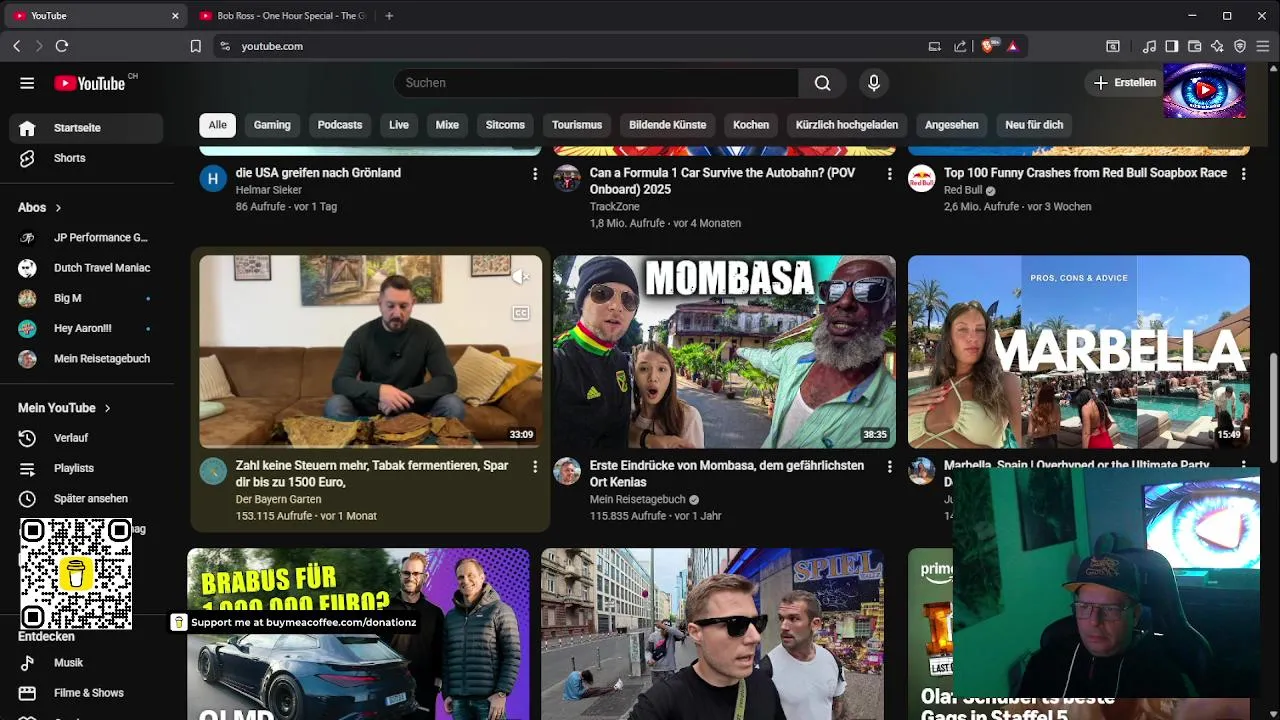Viewport: 1280px width, 720px height.
Task: Open Red Bull channel name link
Action: (963, 190)
